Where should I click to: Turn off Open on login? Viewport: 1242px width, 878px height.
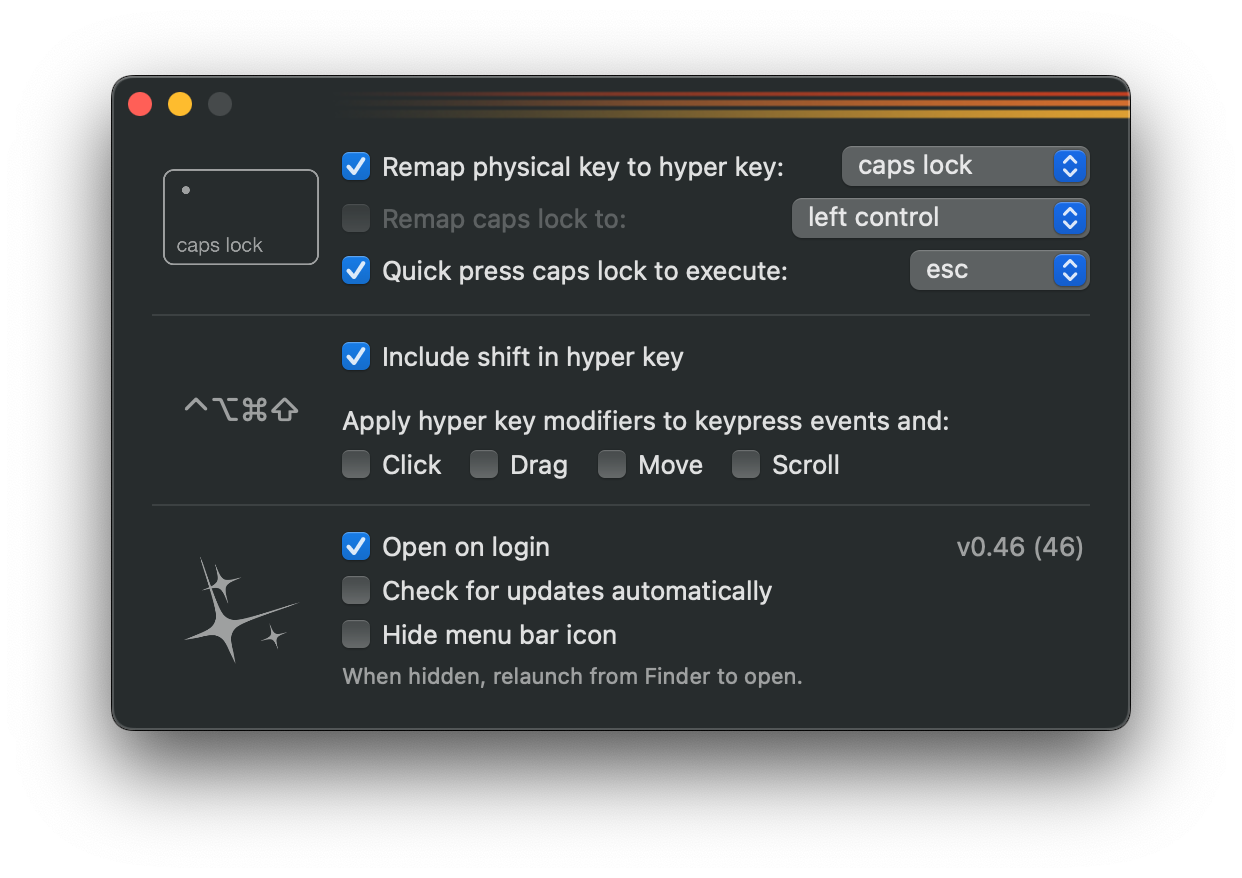[356, 546]
